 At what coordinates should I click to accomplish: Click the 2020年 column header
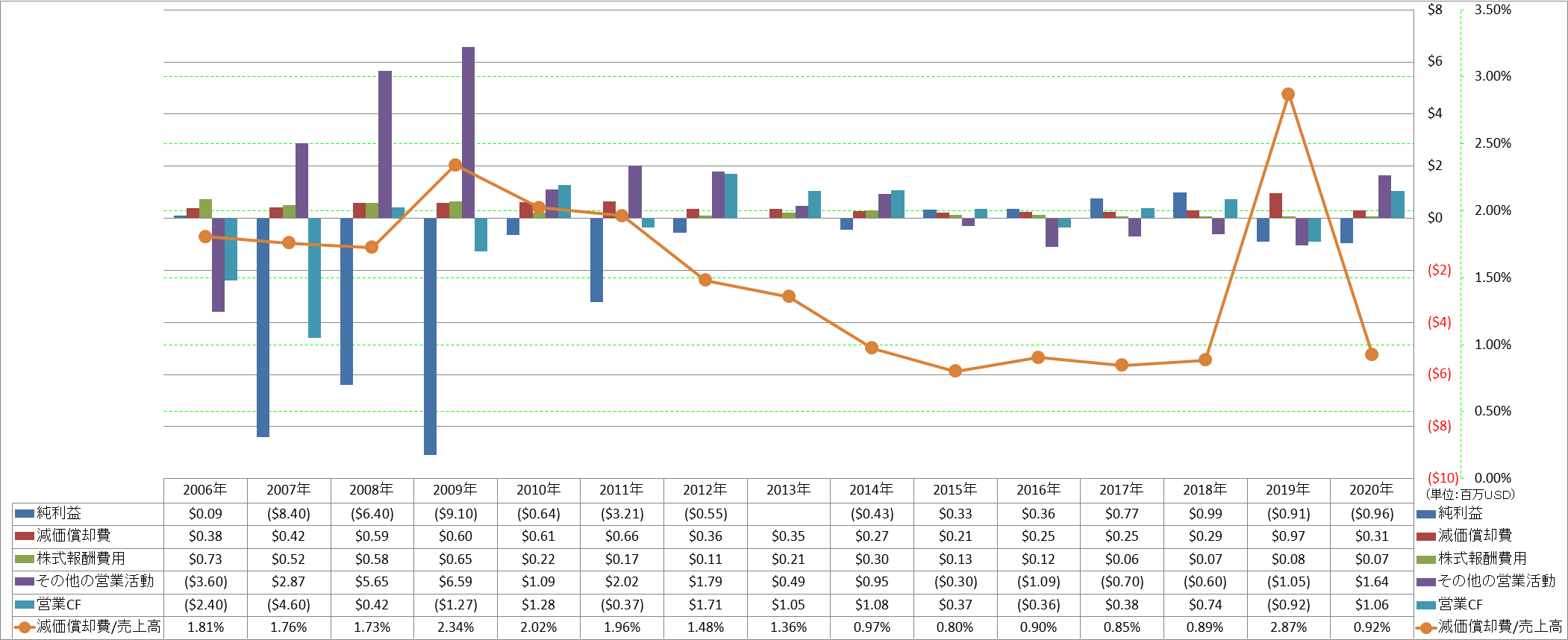point(1371,490)
